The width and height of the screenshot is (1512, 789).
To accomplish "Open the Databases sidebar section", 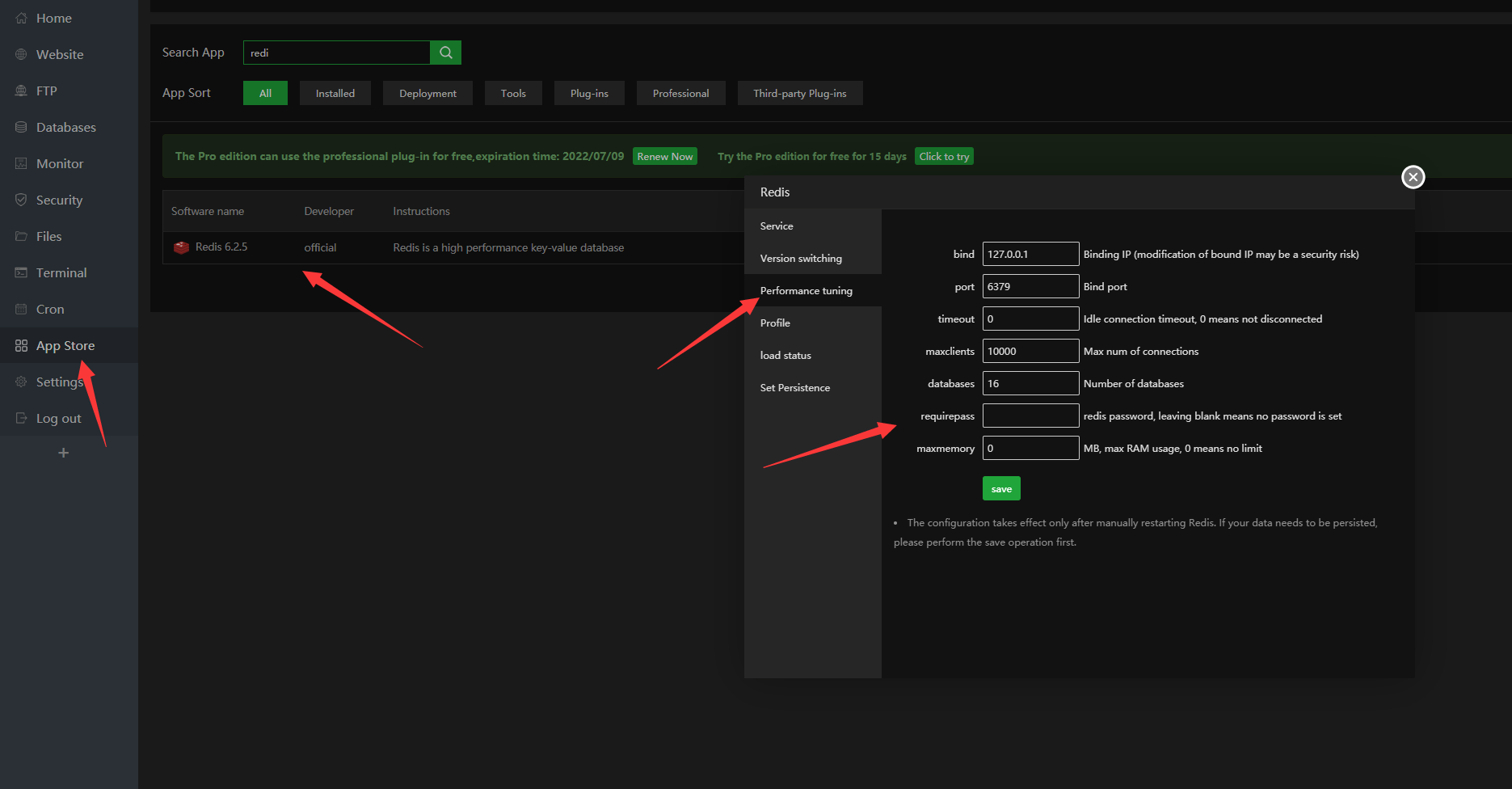I will [x=65, y=127].
